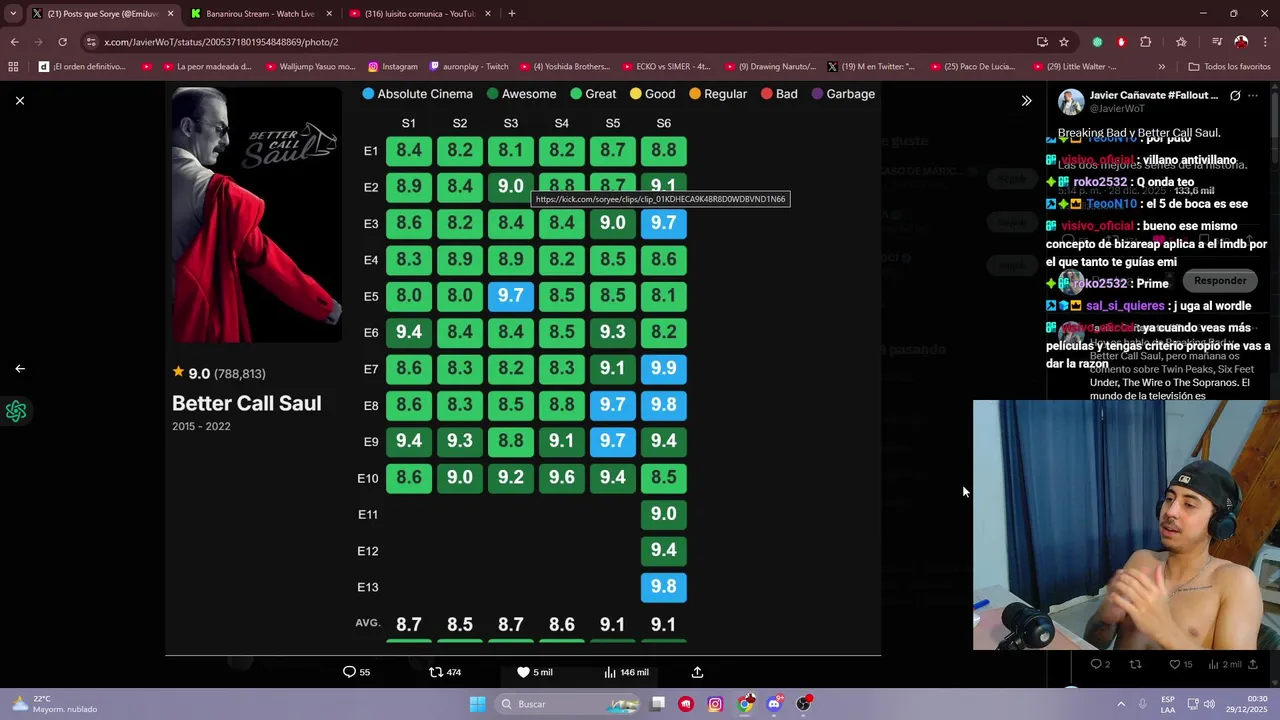The image size is (1280, 720).
Task: Open the browser profile avatar
Action: pos(1241,42)
